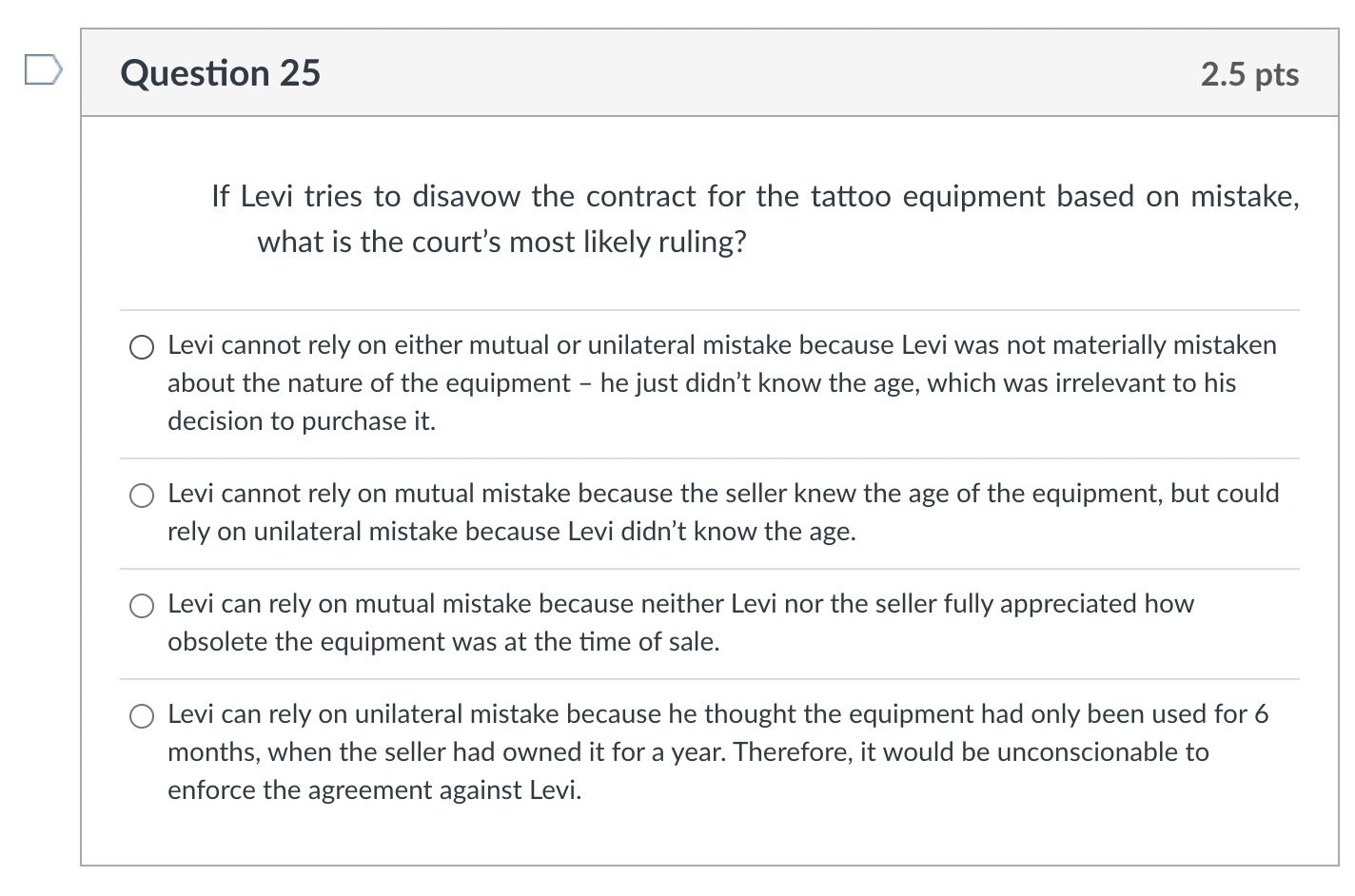Select the radio button mentioning unconscionable enforcement

[141, 715]
